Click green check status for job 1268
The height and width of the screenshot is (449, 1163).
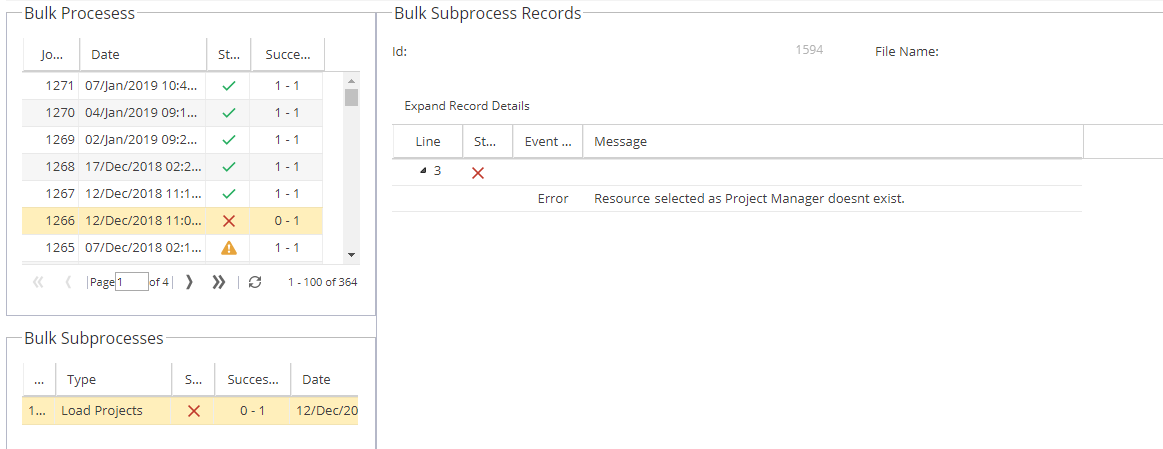229,166
